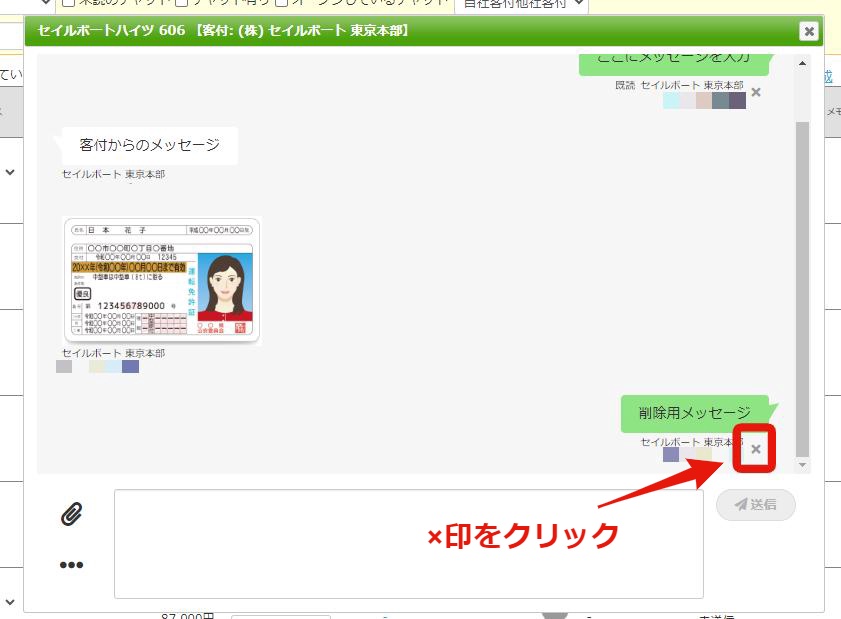Click the 客付からのメッセージ bubble
Screen dimensions: 841x619
150,145
